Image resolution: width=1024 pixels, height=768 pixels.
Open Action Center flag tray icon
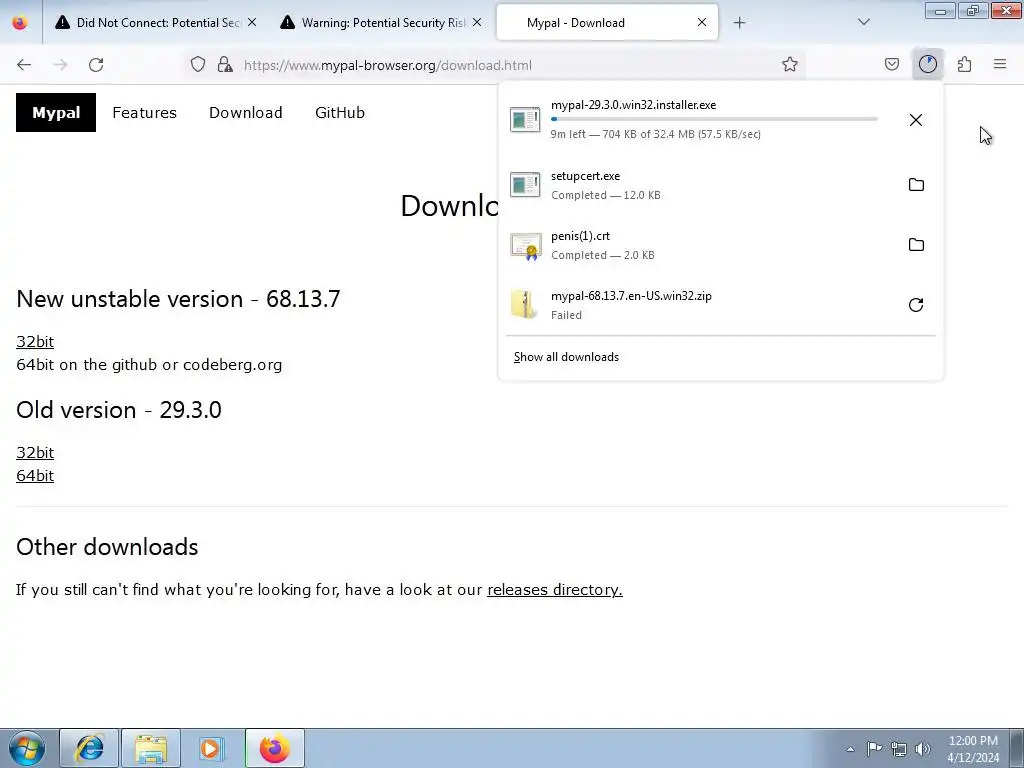tap(874, 748)
